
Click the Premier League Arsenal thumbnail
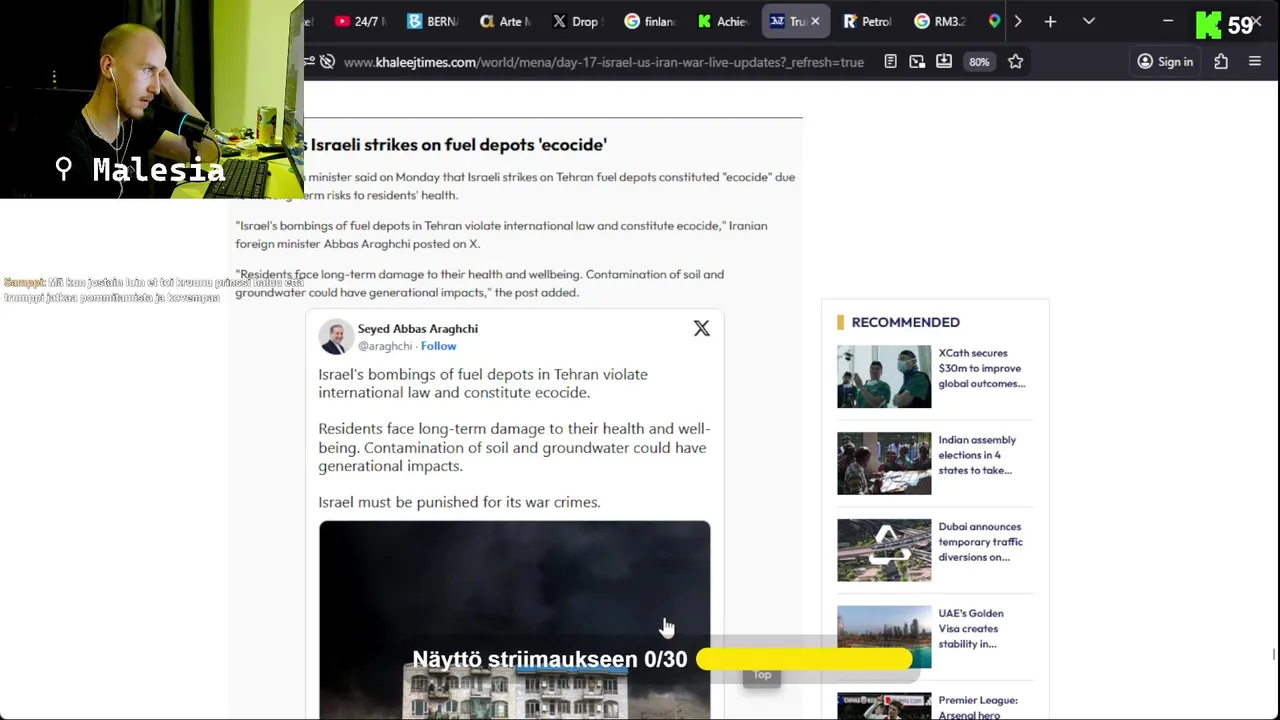pyautogui.click(x=884, y=706)
